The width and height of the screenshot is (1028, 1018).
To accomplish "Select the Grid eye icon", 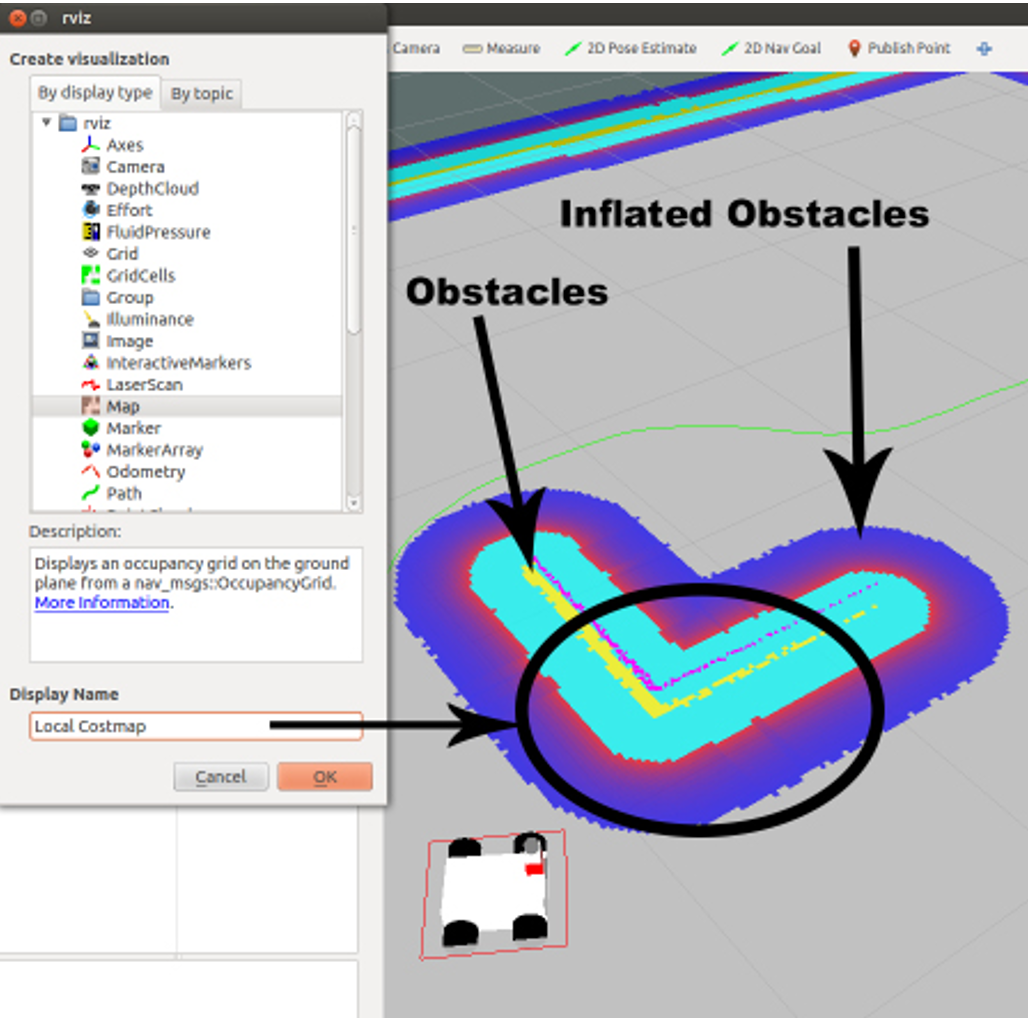I will [90, 254].
